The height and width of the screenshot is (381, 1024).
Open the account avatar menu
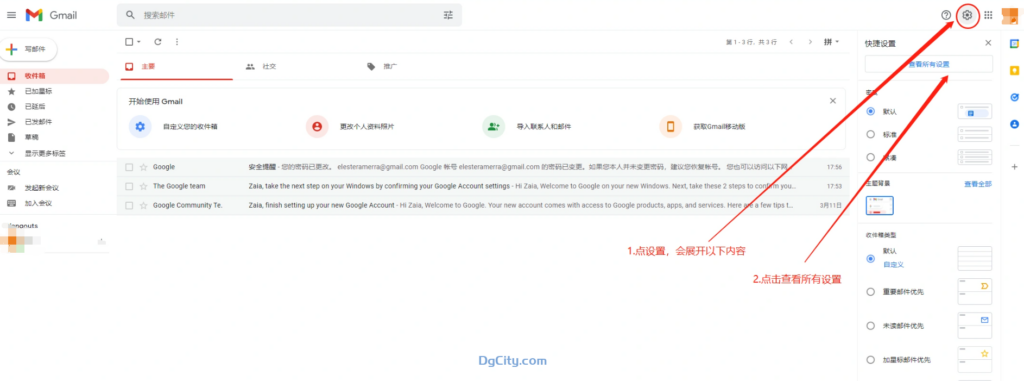tap(1010, 15)
